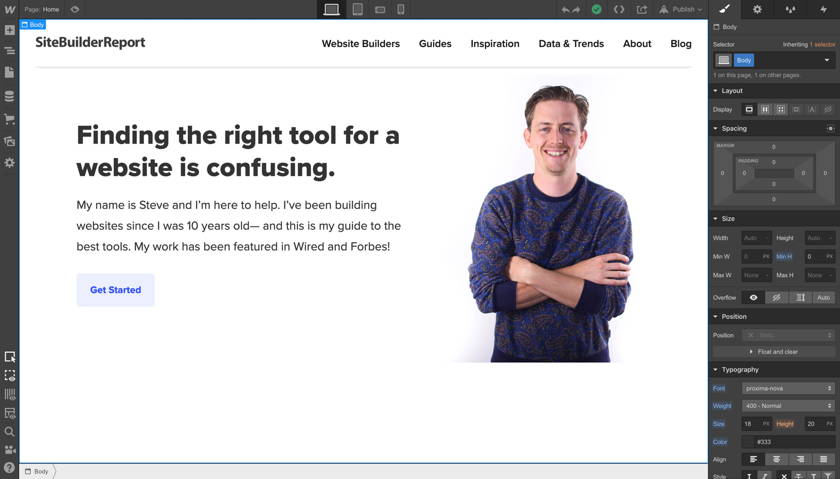The height and width of the screenshot is (479, 840).
Task: Switch to Style Manager drops tab
Action: point(790,9)
